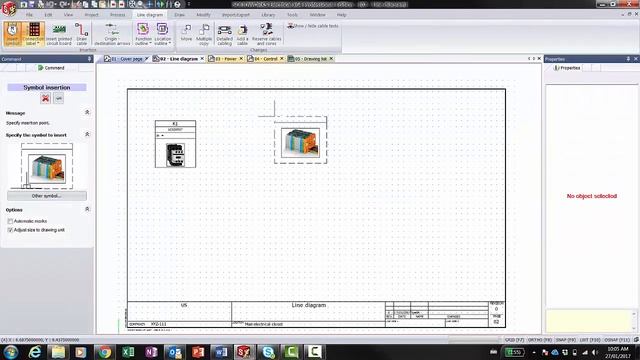Cancel symbol insertion with red X
Screen dimensions: 640x360
(x=45, y=98)
